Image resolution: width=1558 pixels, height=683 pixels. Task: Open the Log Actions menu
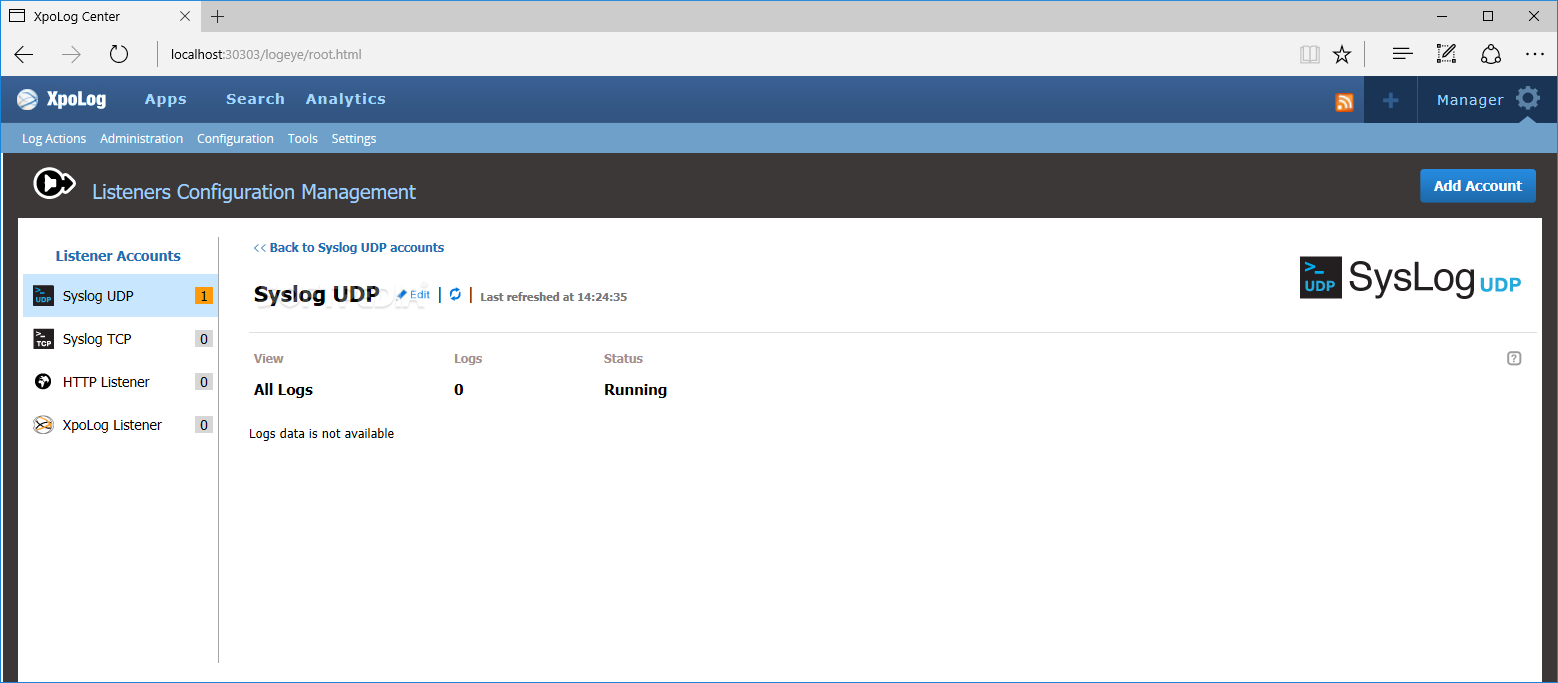tap(54, 139)
